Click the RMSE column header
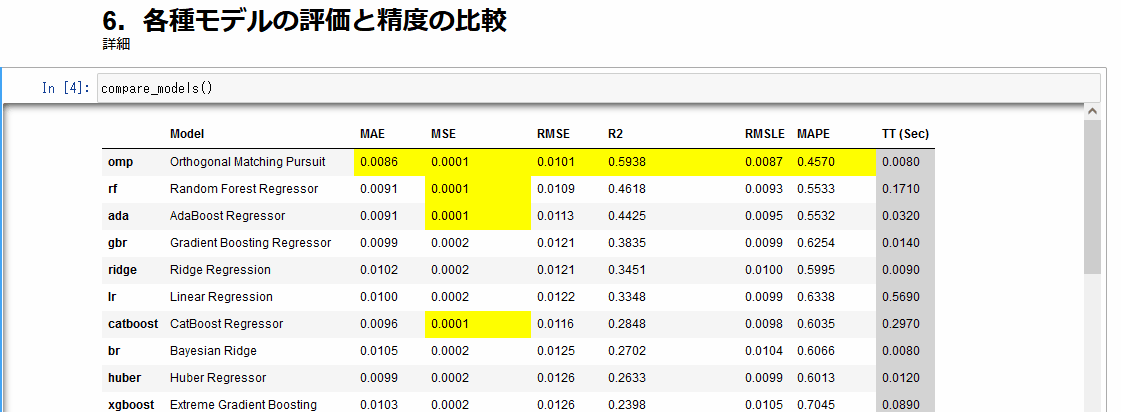The image size is (1121, 412). point(553,134)
